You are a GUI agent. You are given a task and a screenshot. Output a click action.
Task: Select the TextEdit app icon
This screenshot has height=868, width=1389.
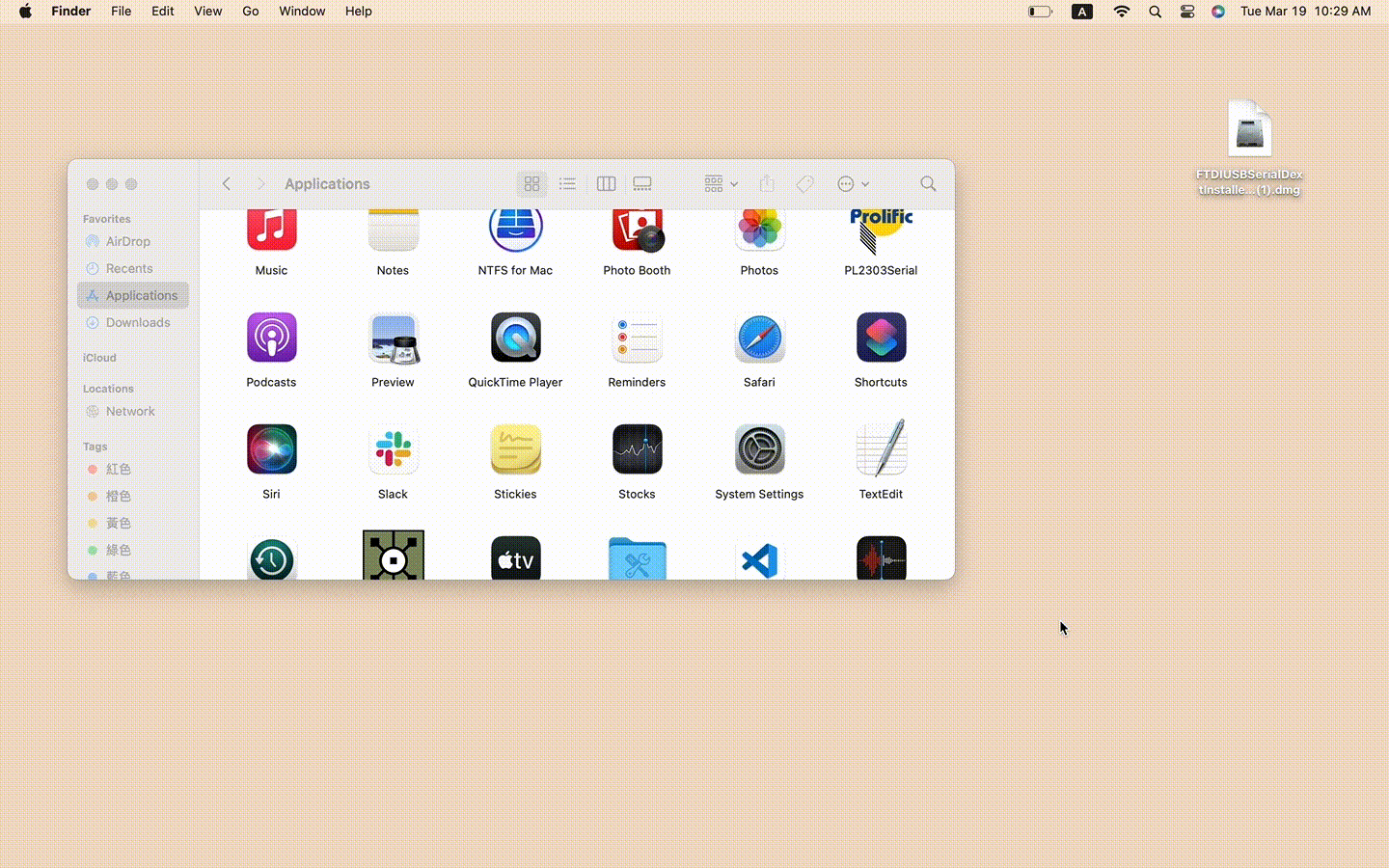click(881, 448)
